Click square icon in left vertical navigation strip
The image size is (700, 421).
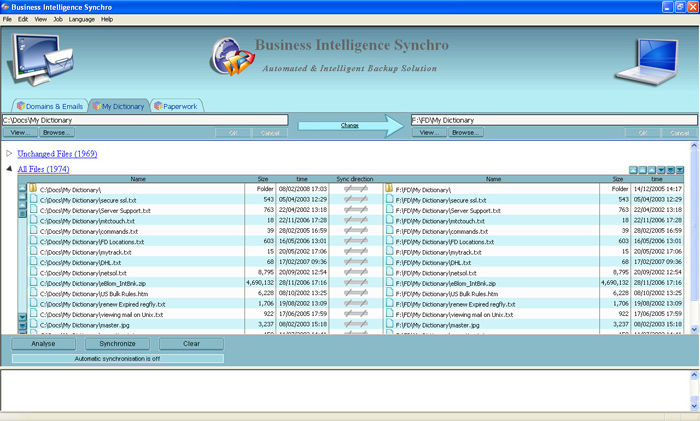tap(22, 214)
